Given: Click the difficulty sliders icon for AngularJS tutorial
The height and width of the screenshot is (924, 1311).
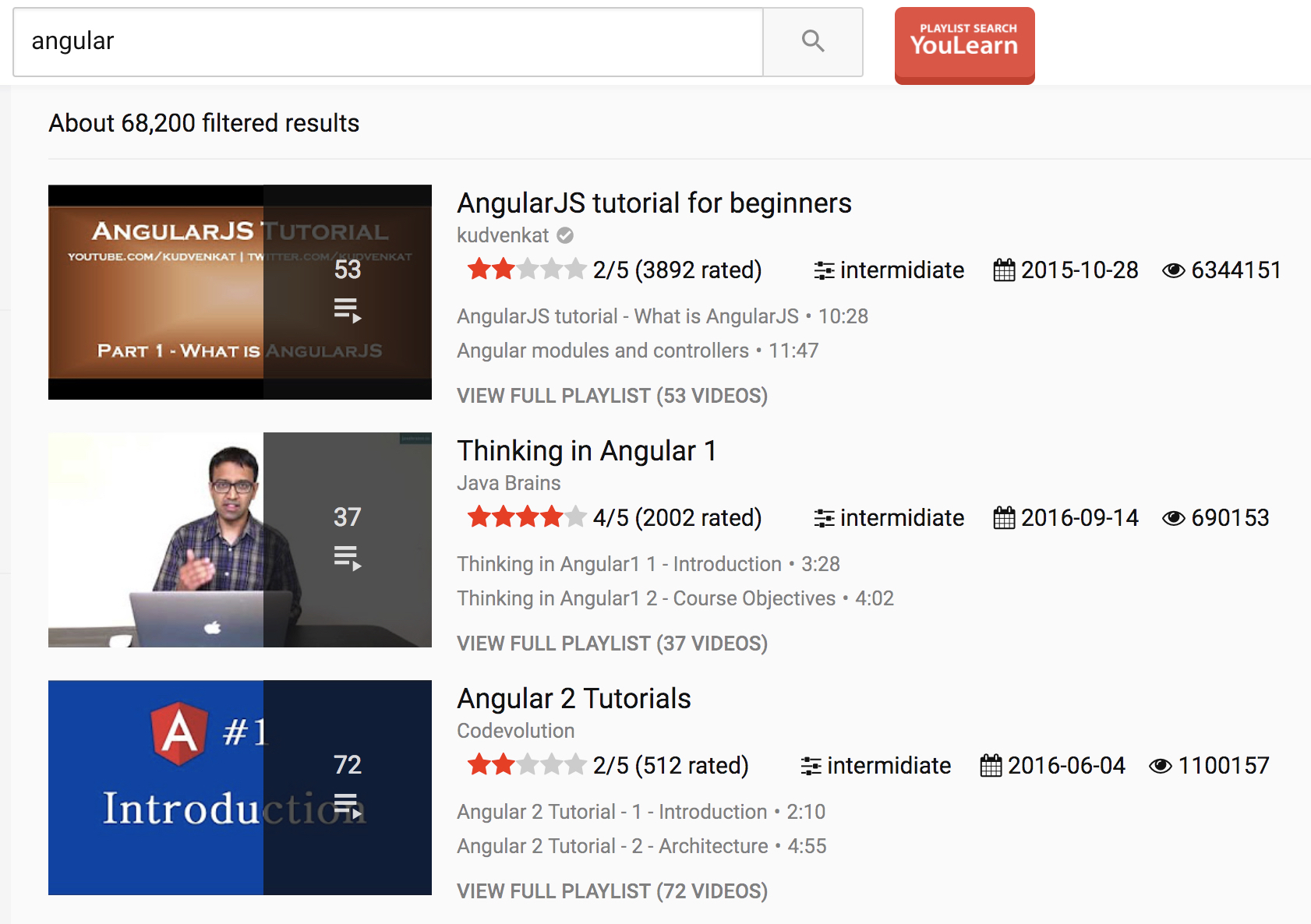Looking at the screenshot, I should [x=824, y=270].
